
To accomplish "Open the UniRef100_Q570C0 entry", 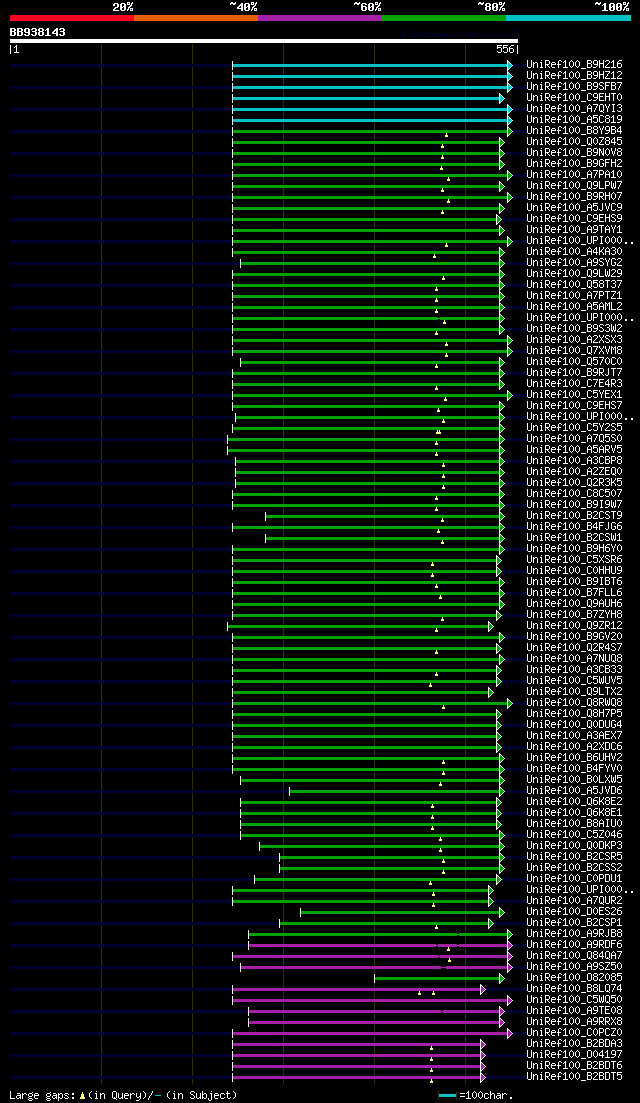I will (574, 362).
